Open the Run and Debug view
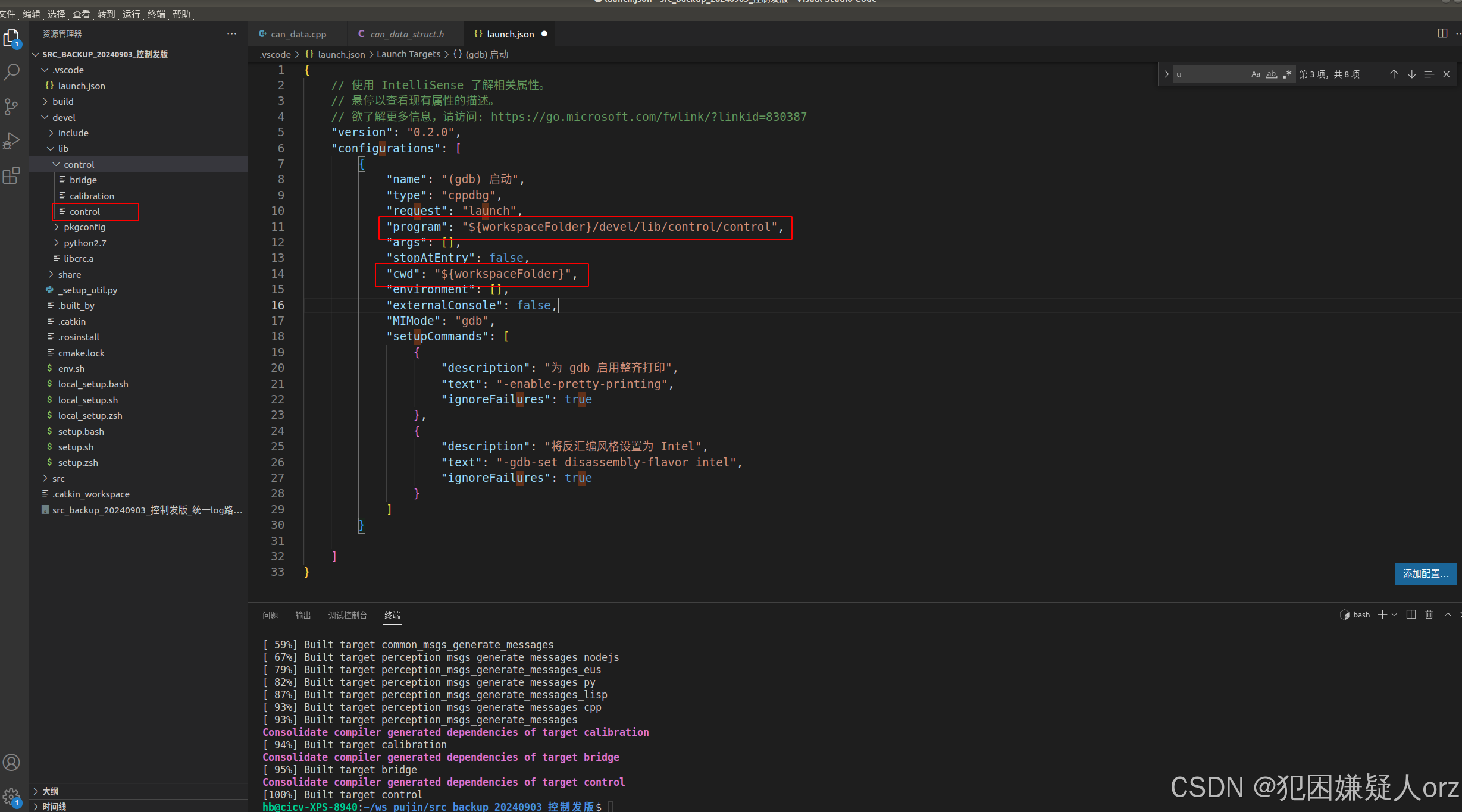 click(x=12, y=140)
